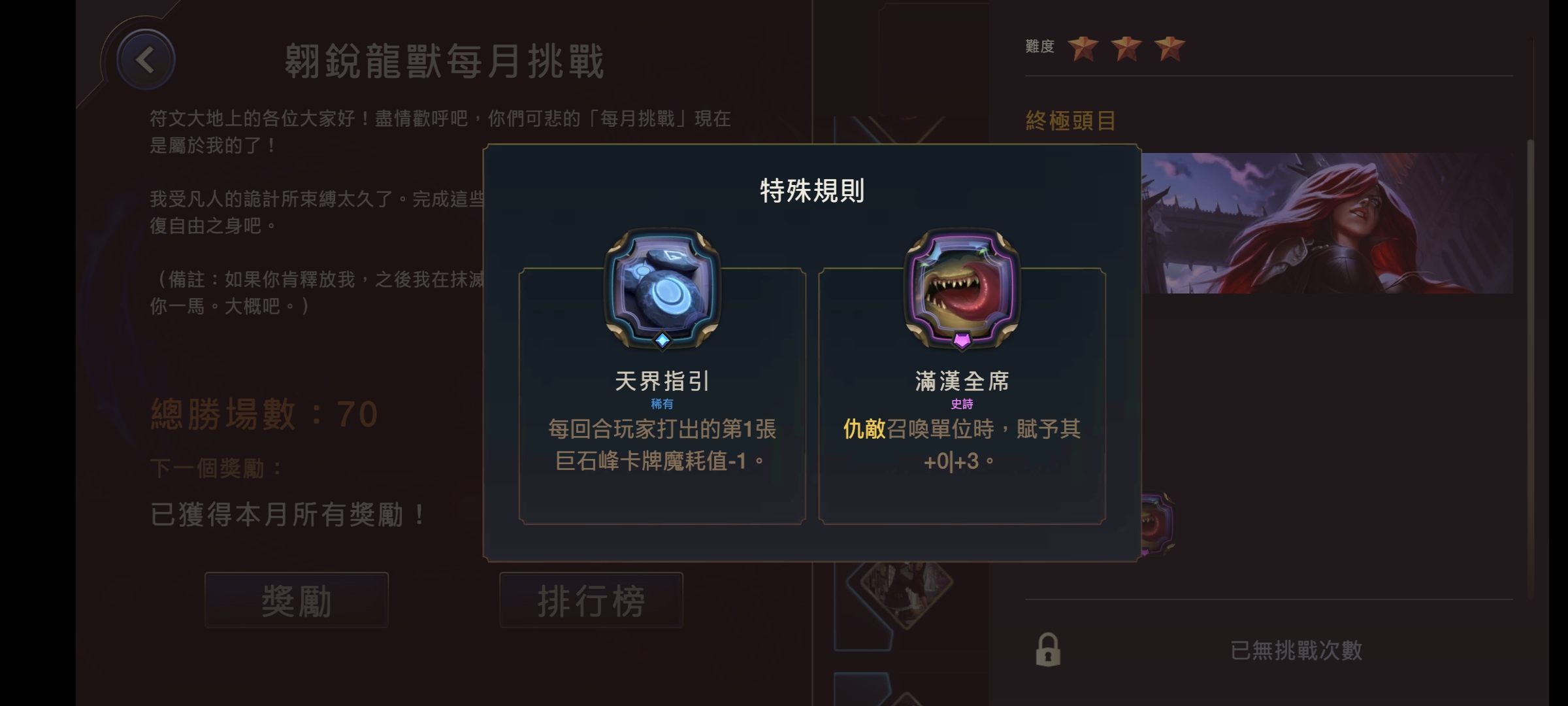Tap the 終極頭目 section heading
Screen dimensions: 1568x706
coord(1071,120)
